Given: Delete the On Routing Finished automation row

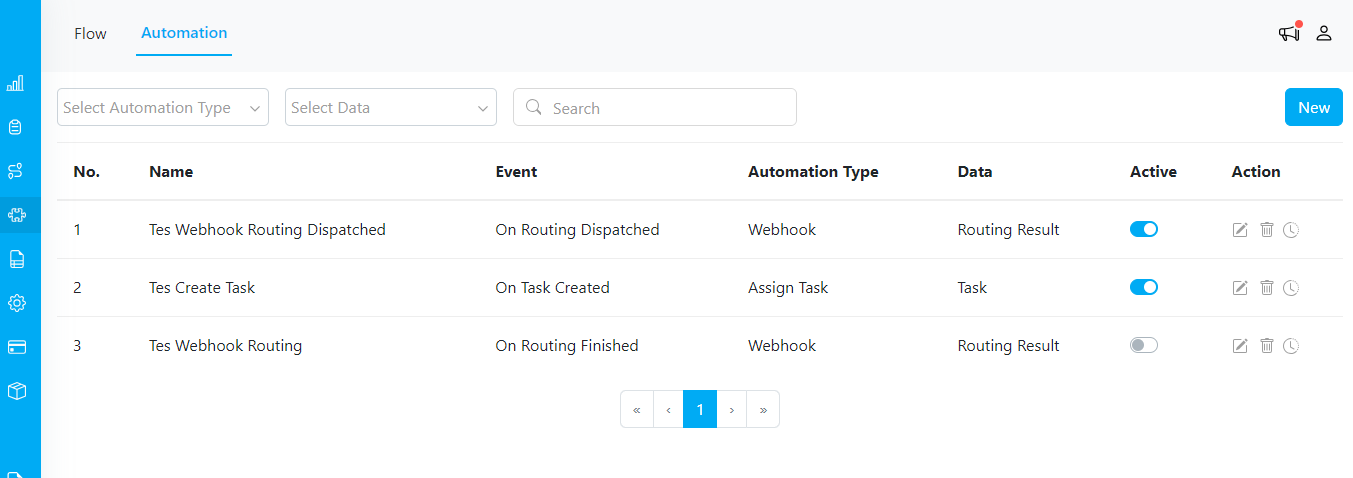Looking at the screenshot, I should pyautogui.click(x=1266, y=346).
